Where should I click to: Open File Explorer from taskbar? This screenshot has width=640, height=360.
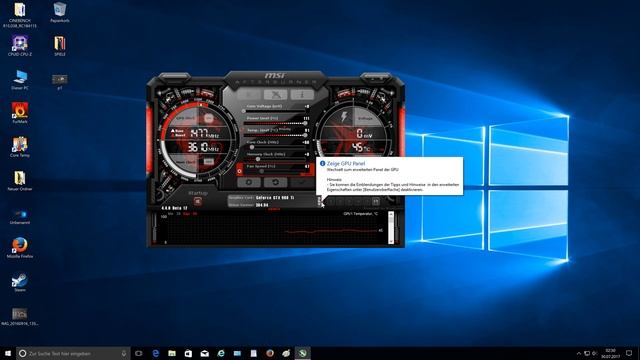[172, 353]
